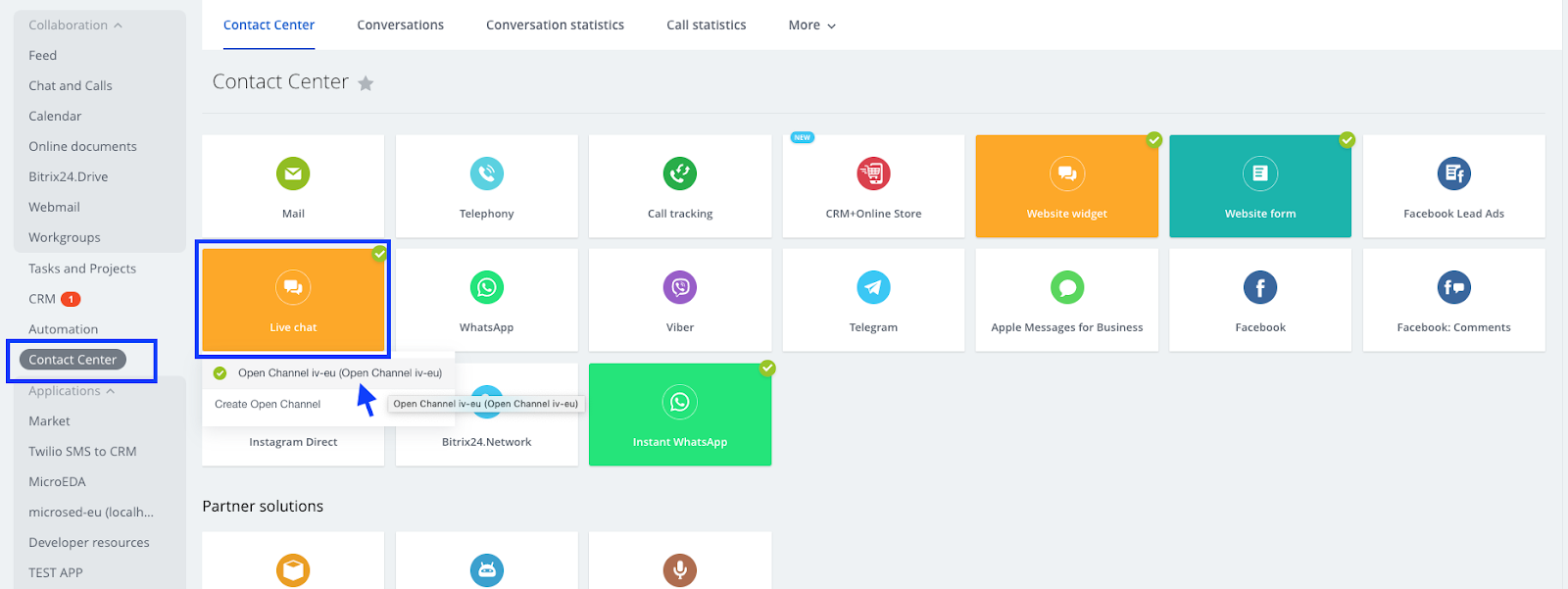Open the Live chat tile icon
1568x589 pixels.
point(293,287)
